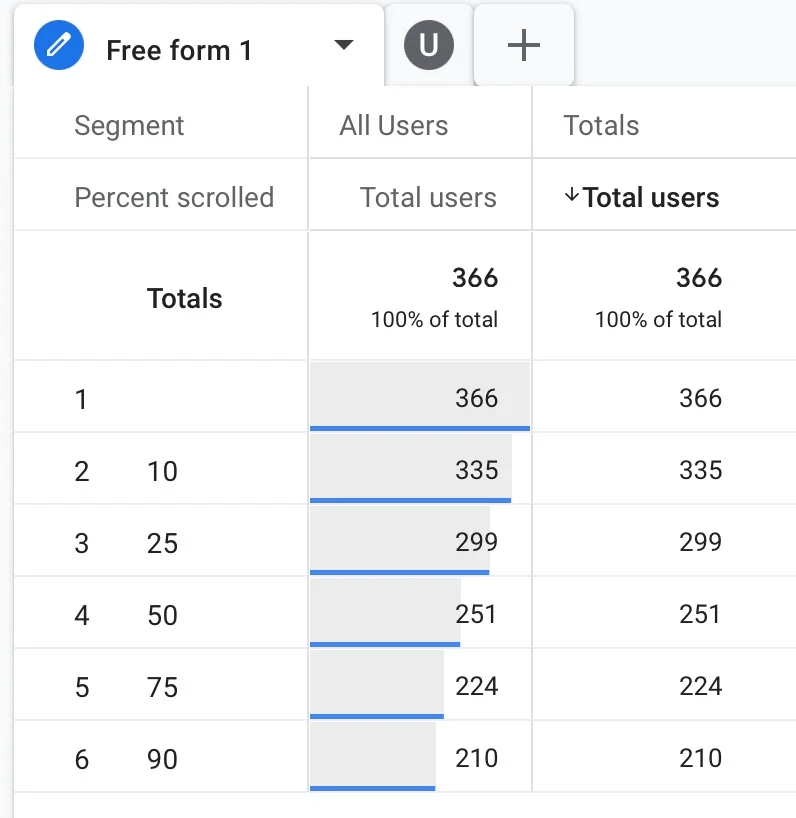Click 224 in the Totals column
Image resolution: width=796 pixels, height=818 pixels.
[x=701, y=686]
